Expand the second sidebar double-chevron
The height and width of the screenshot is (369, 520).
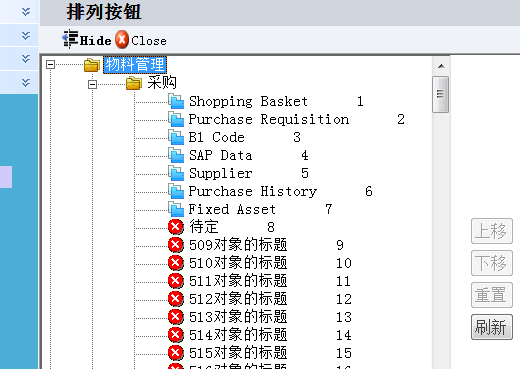[x=26, y=36]
